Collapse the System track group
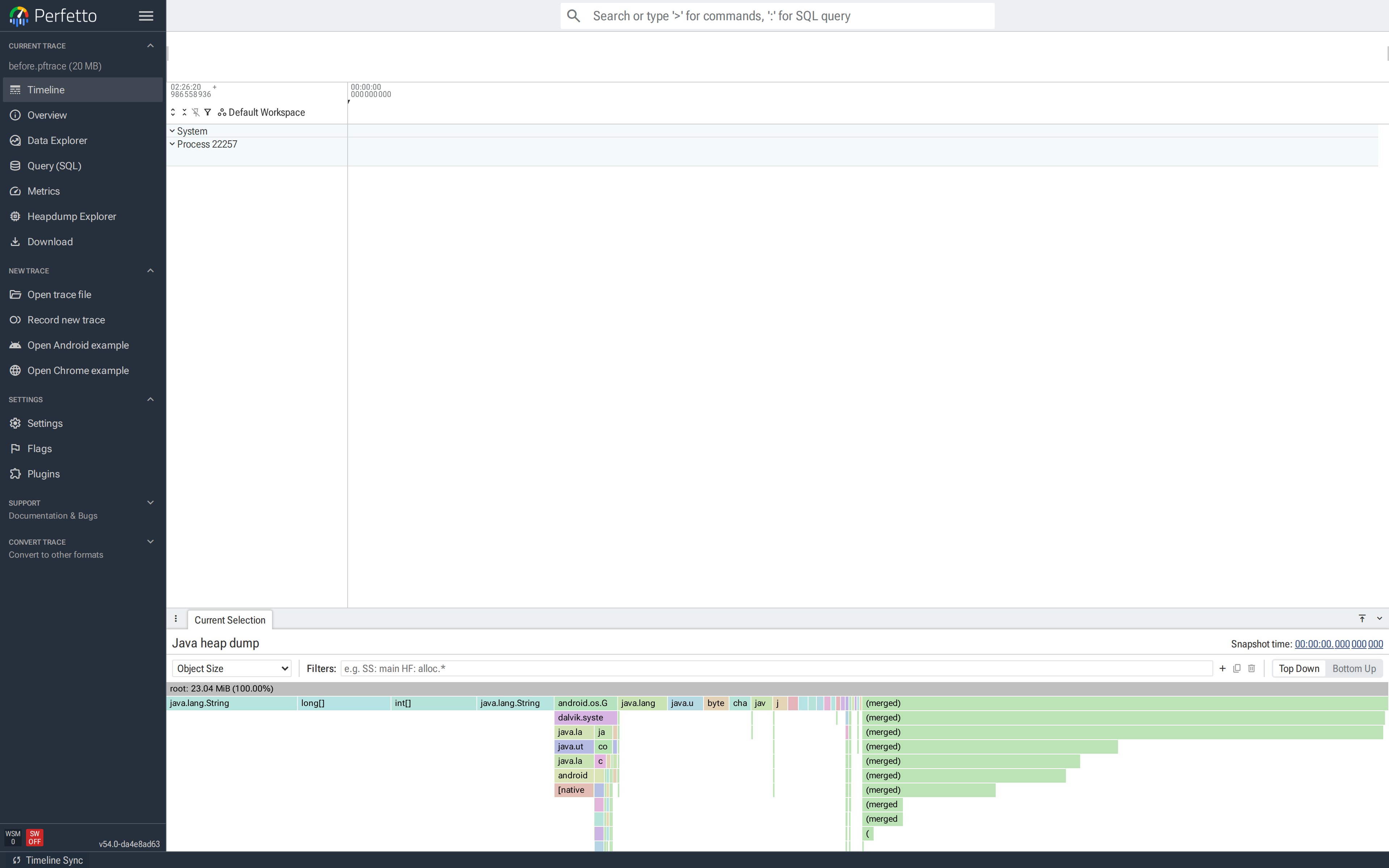This screenshot has height=868, width=1389. click(172, 130)
